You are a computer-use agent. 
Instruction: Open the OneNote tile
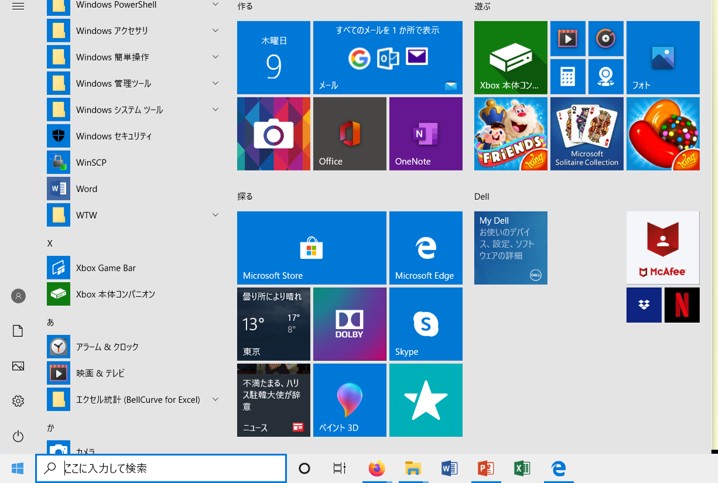click(x=426, y=134)
